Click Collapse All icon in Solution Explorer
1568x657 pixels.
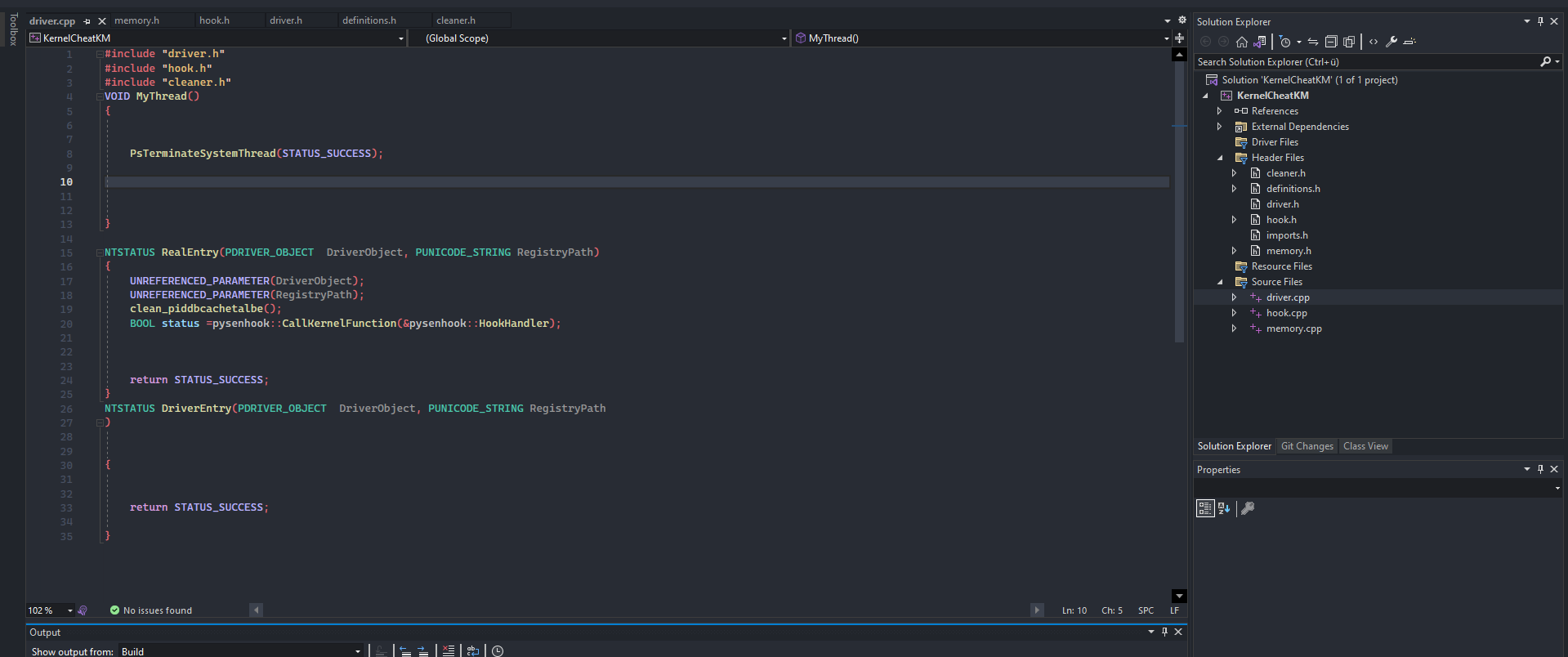coord(1331,42)
